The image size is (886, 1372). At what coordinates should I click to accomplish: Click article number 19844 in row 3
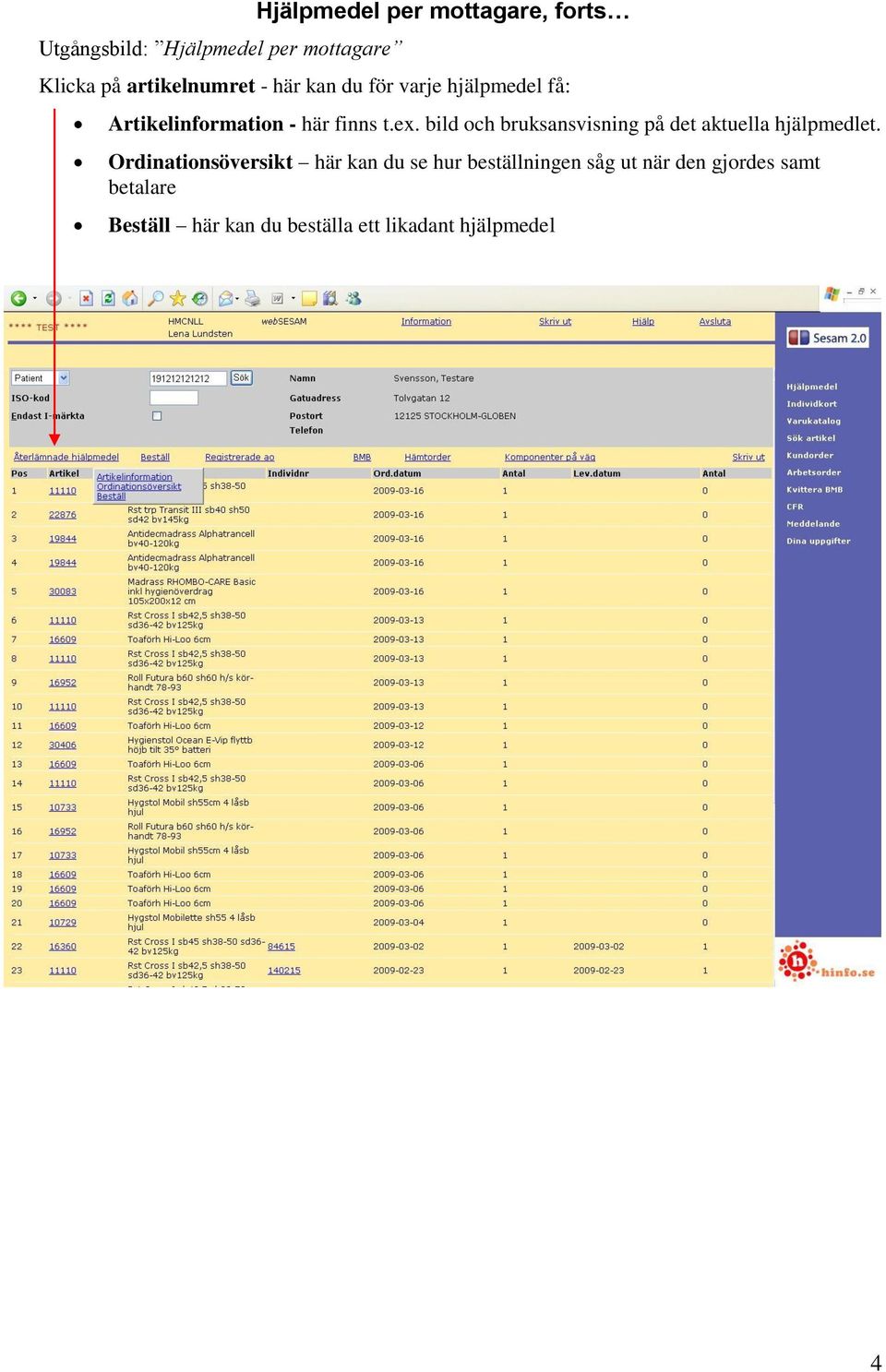pyautogui.click(x=63, y=539)
